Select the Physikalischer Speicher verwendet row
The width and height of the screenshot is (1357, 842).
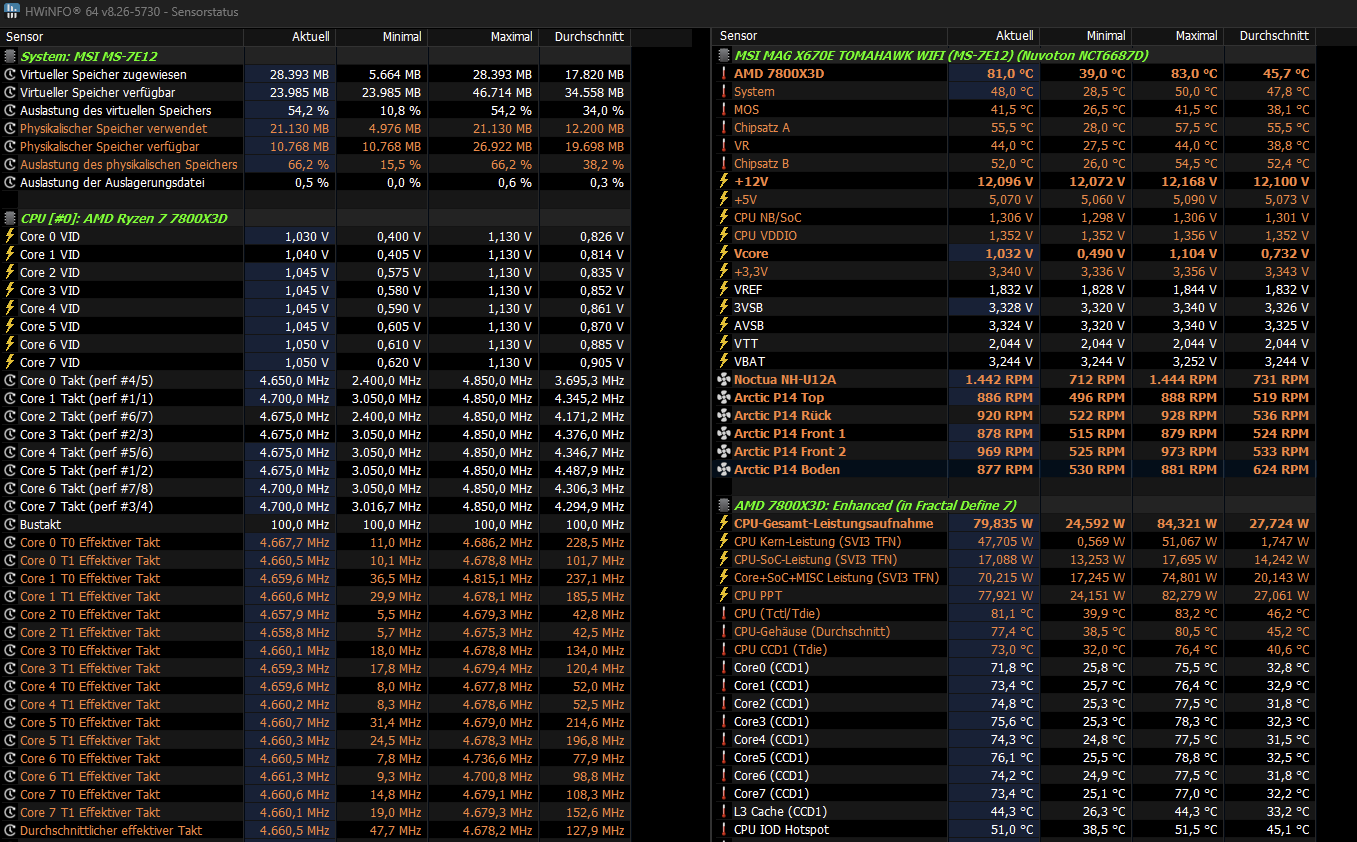(316, 129)
